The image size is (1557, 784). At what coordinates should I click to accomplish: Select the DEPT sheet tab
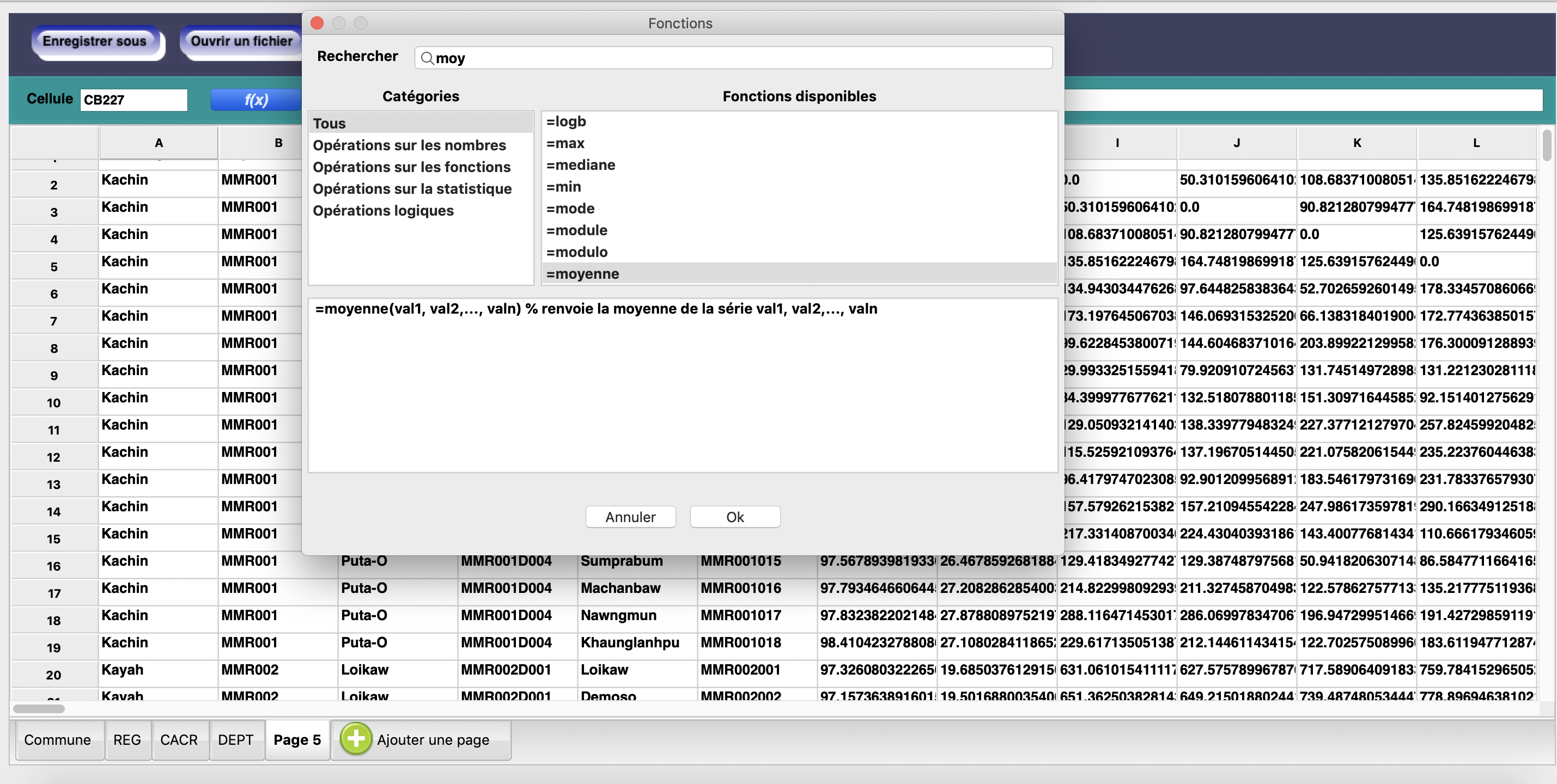click(236, 740)
